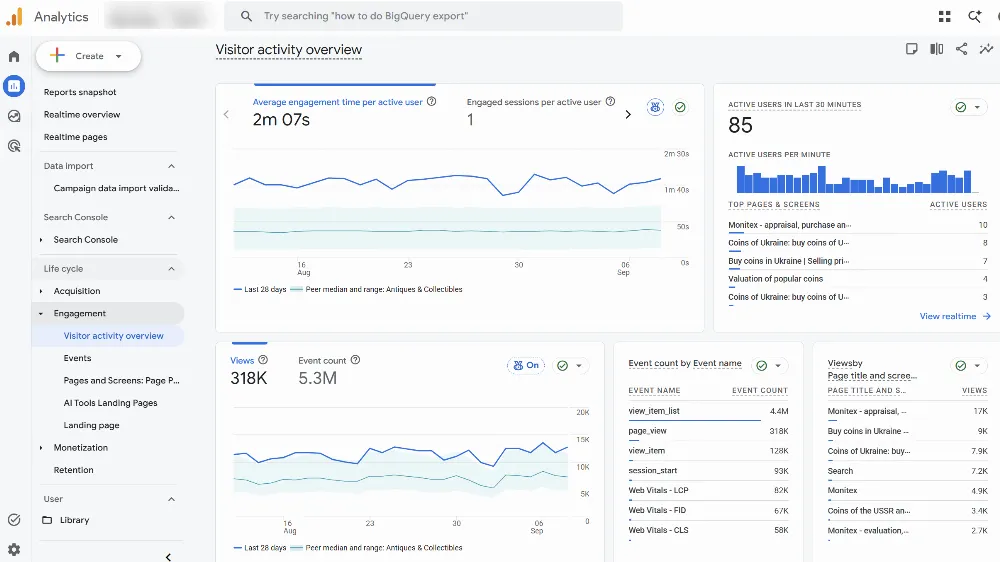Collapse the User section chevron
The height and width of the screenshot is (562, 1000).
pos(171,499)
